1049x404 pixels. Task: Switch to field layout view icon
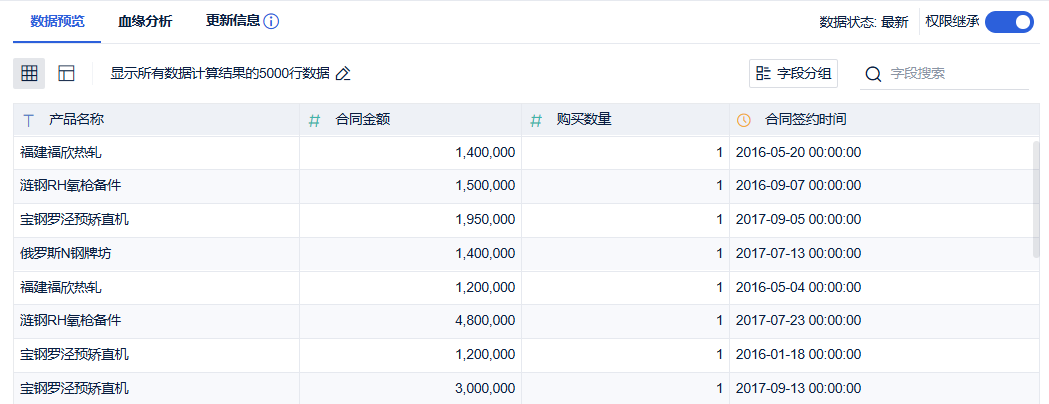[x=66, y=73]
